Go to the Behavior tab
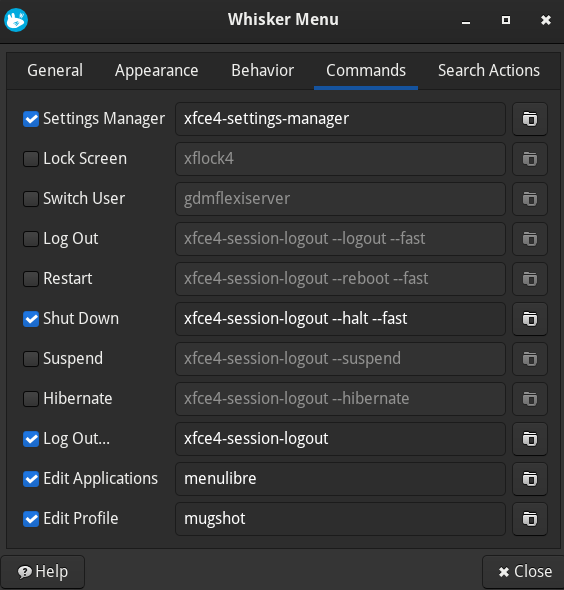This screenshot has width=564, height=590. coord(263,71)
